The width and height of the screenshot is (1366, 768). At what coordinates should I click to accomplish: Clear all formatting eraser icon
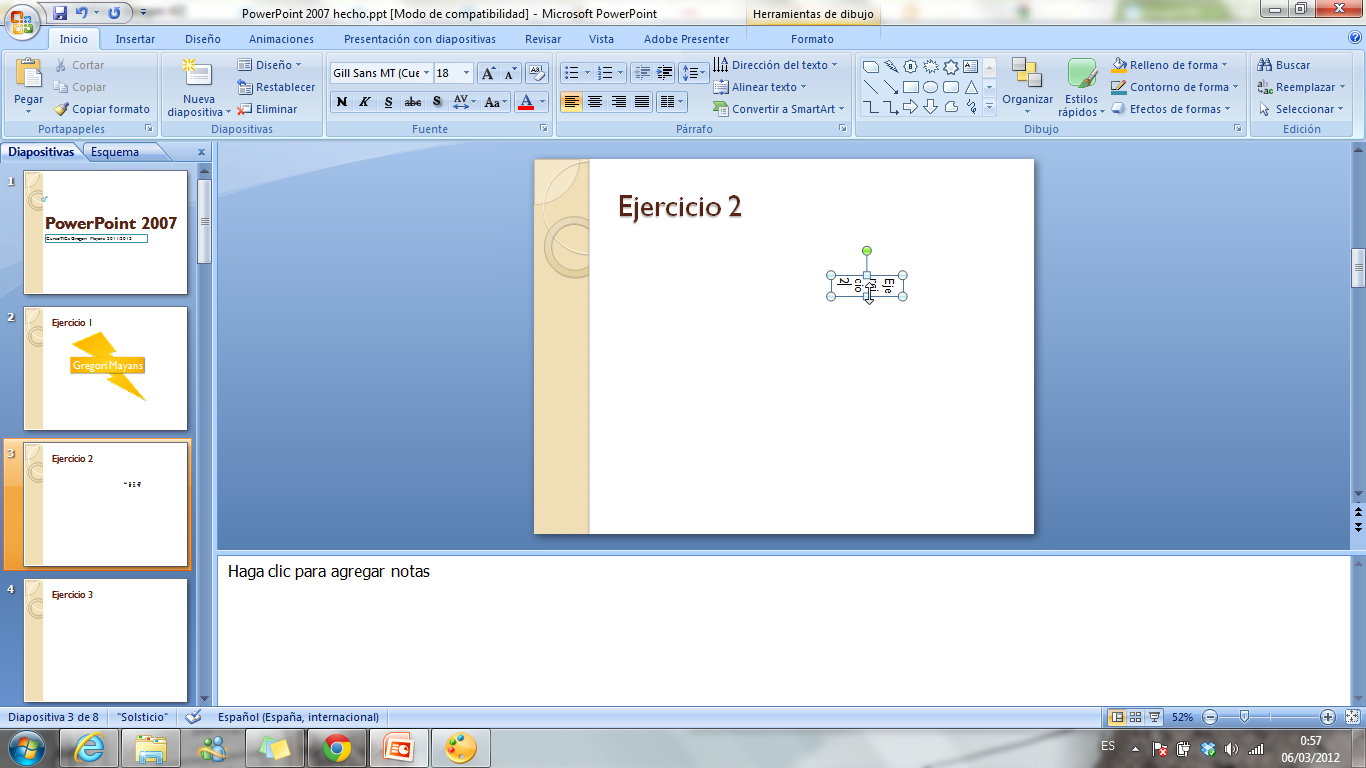(537, 73)
